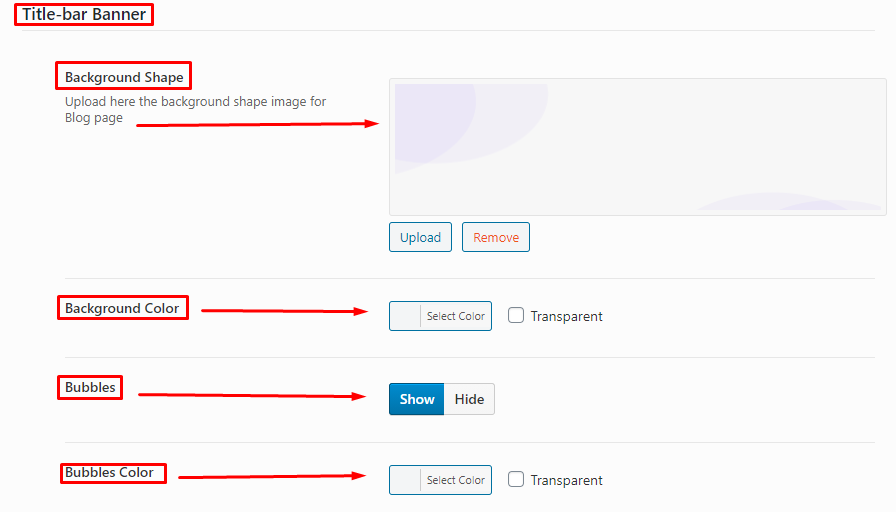Select the Title-bar Banner section heading
This screenshot has width=896, height=512.
[84, 14]
